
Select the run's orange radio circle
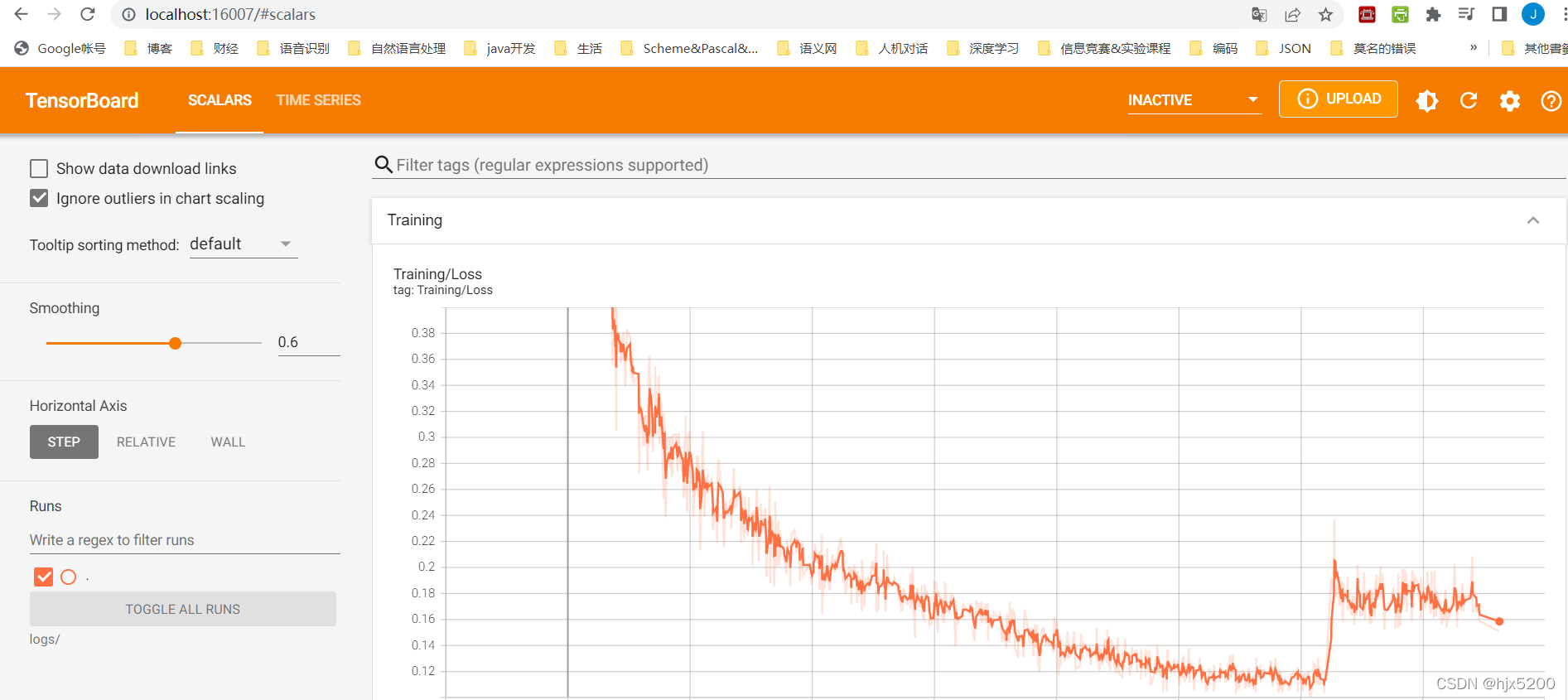pyautogui.click(x=69, y=577)
